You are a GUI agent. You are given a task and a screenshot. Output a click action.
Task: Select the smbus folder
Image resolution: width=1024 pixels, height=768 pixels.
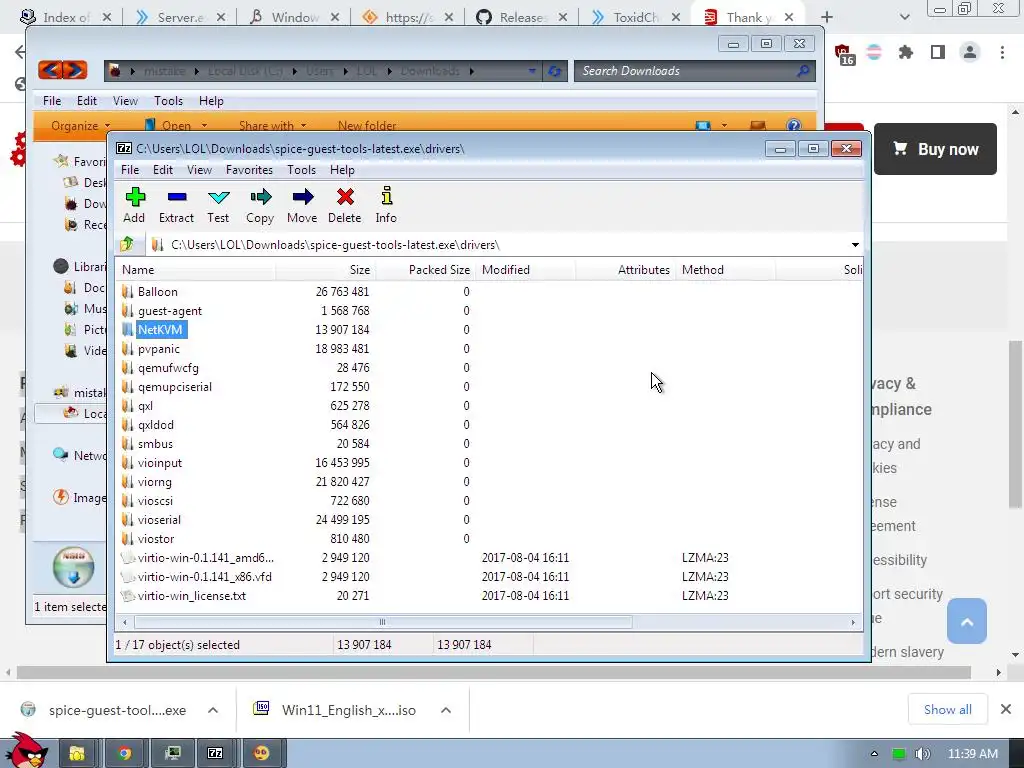click(155, 443)
